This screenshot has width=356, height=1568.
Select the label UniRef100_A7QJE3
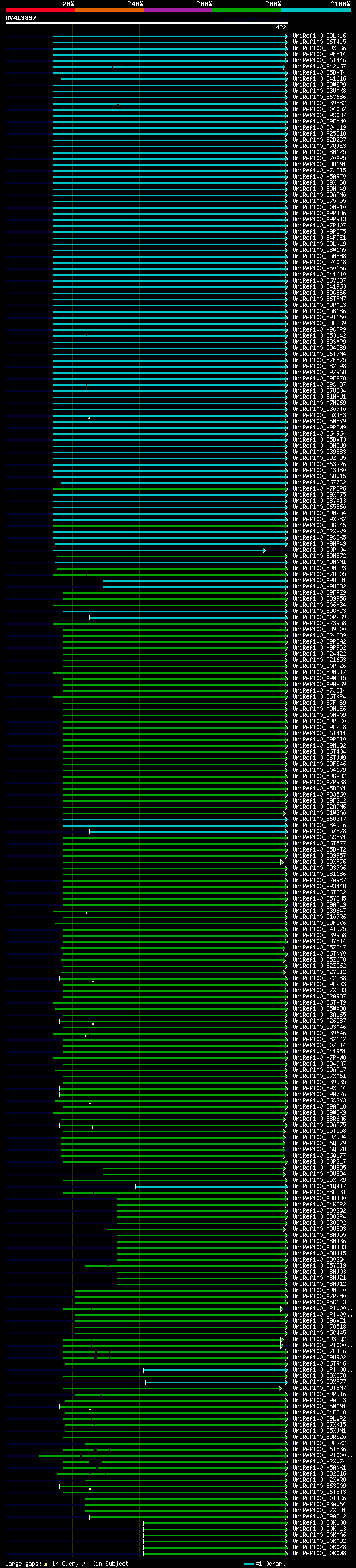coord(319,146)
